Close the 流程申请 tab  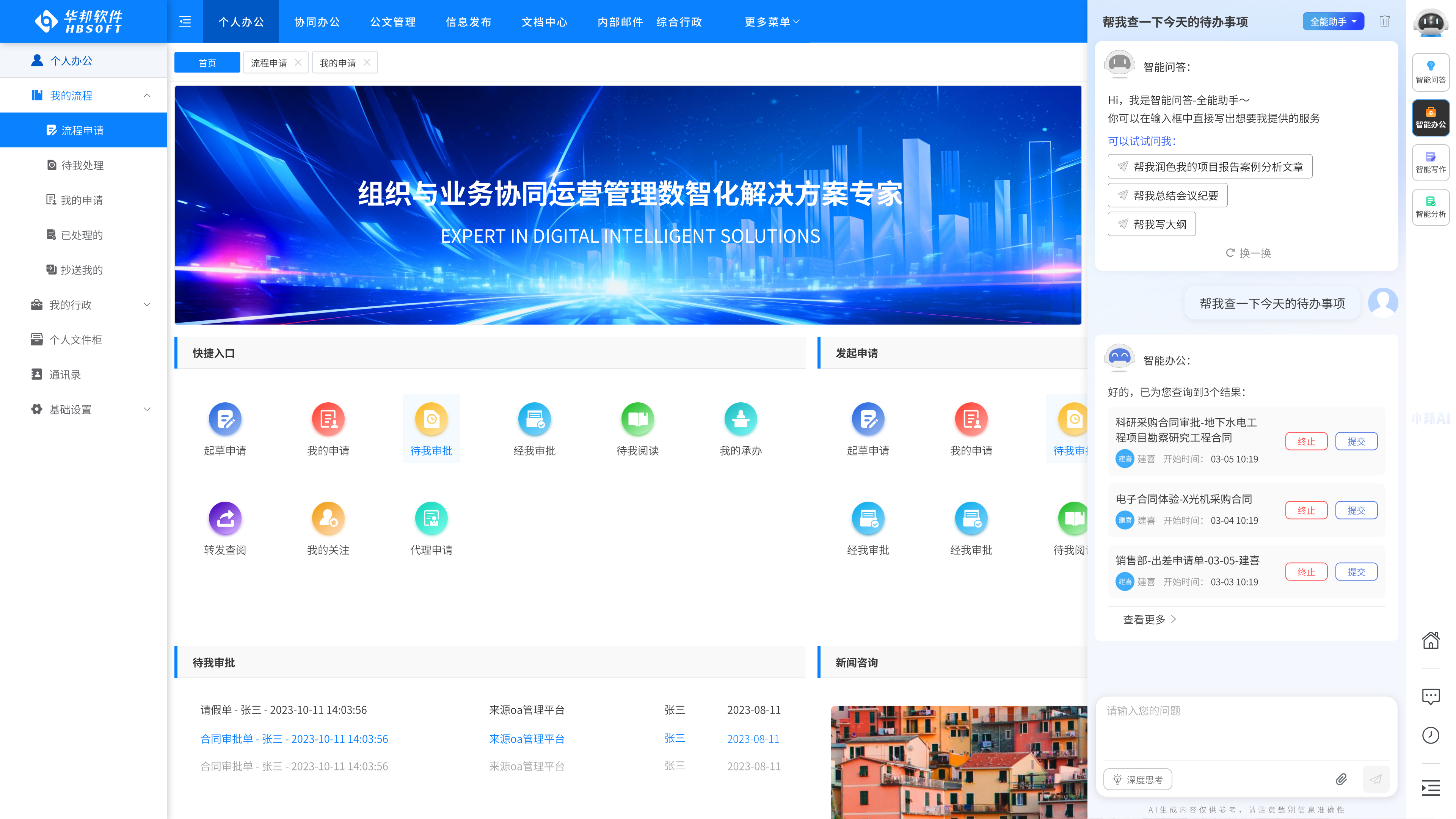[x=298, y=63]
